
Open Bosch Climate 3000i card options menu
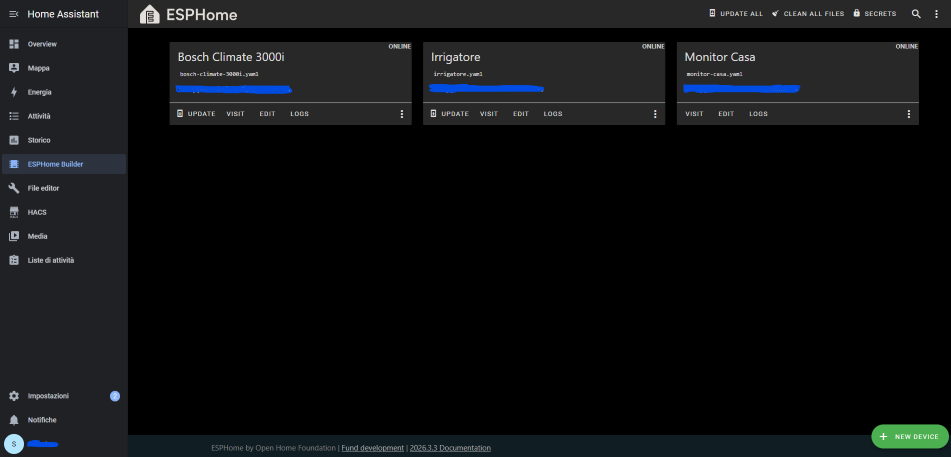coord(402,114)
